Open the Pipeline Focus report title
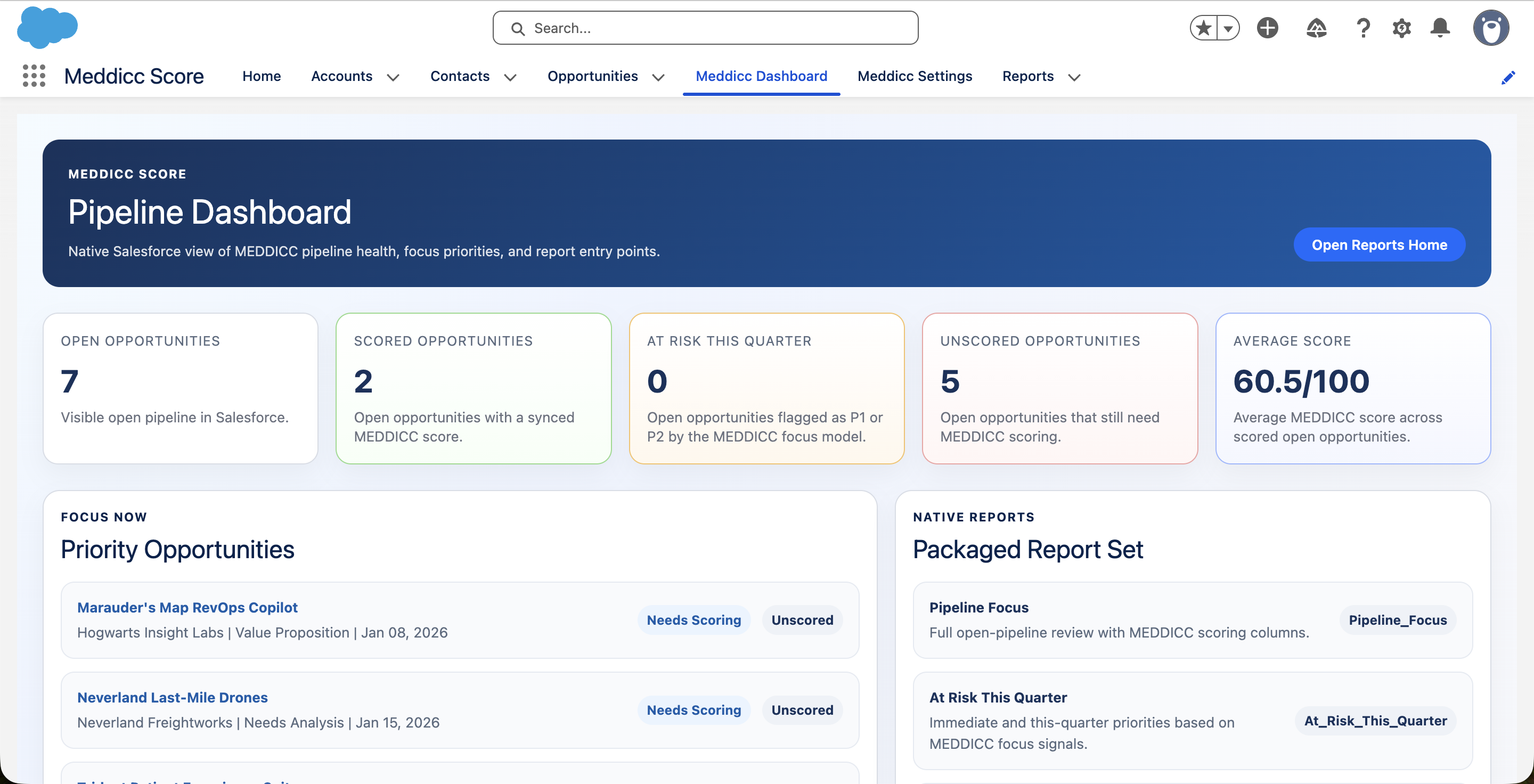 coord(978,607)
